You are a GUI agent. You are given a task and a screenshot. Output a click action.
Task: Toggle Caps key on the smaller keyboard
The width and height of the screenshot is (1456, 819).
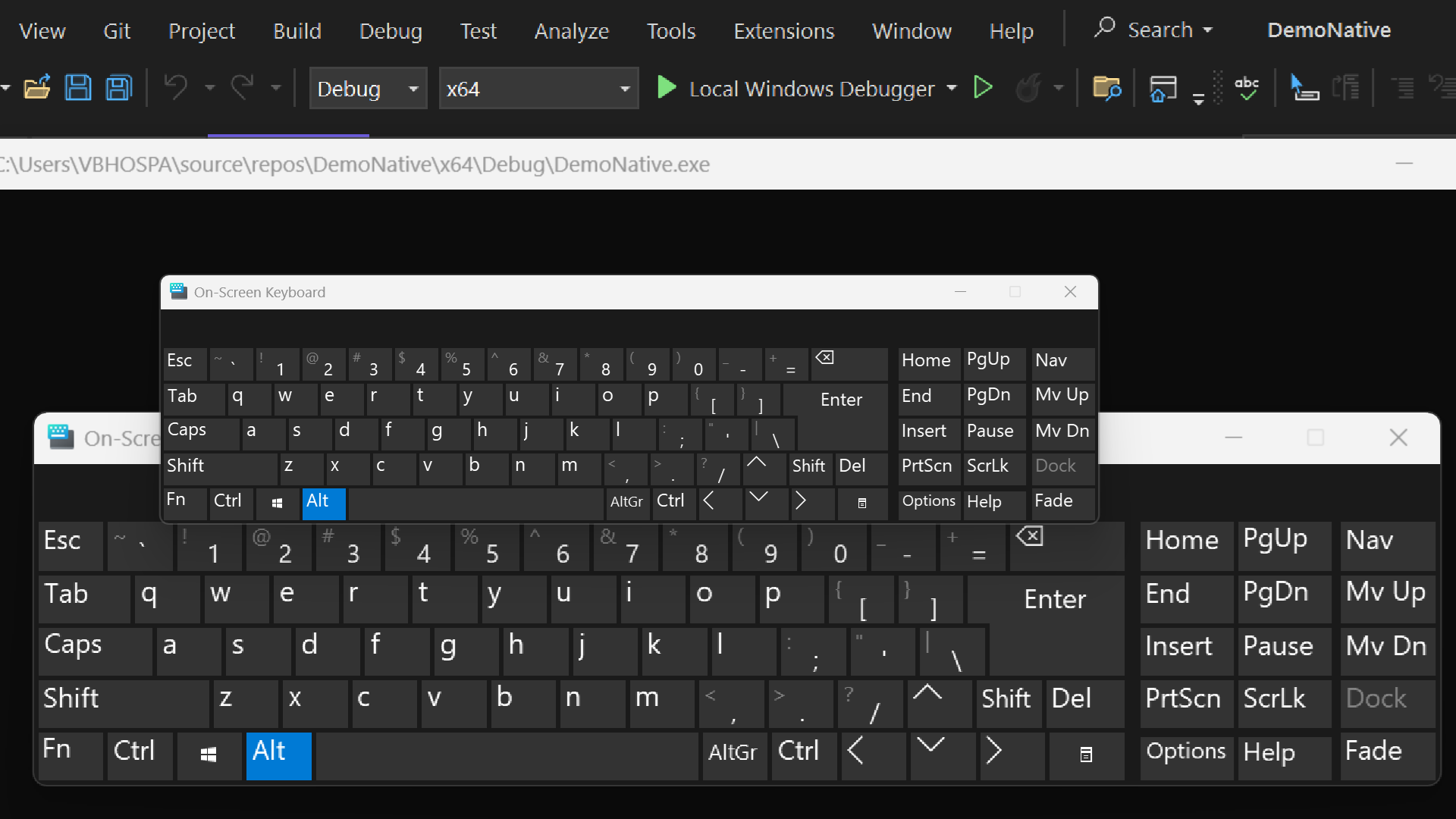pos(200,432)
